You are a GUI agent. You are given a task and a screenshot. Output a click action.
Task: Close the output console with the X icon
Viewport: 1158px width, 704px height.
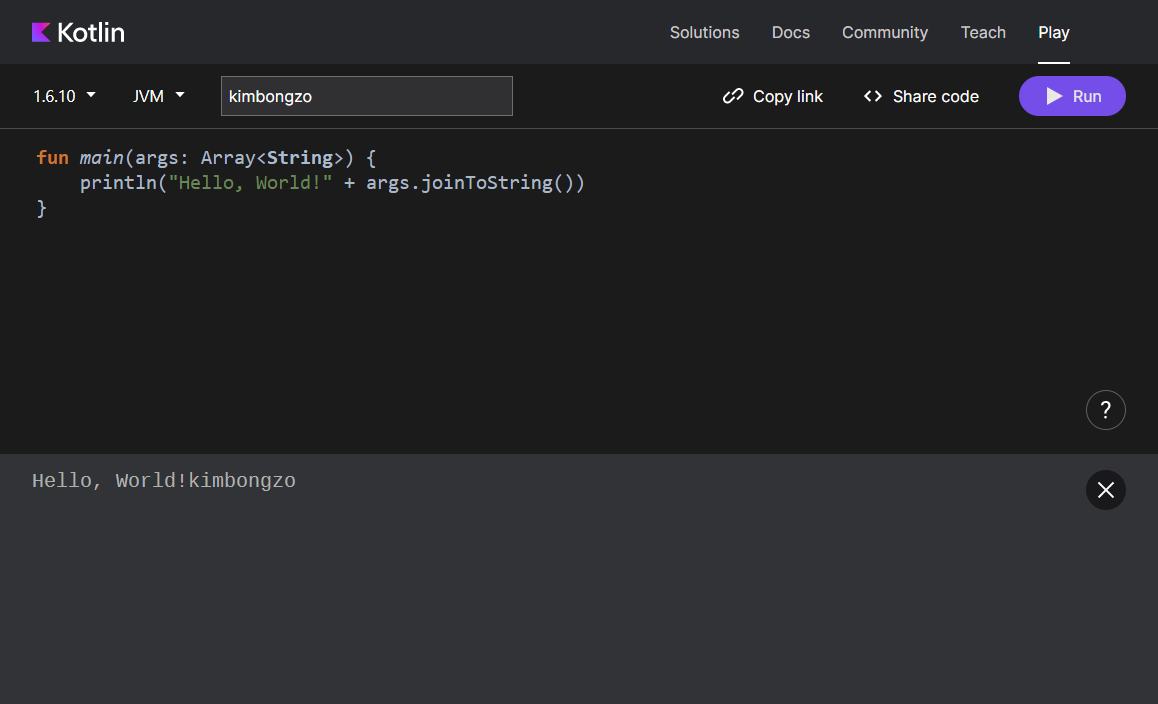(x=1105, y=490)
